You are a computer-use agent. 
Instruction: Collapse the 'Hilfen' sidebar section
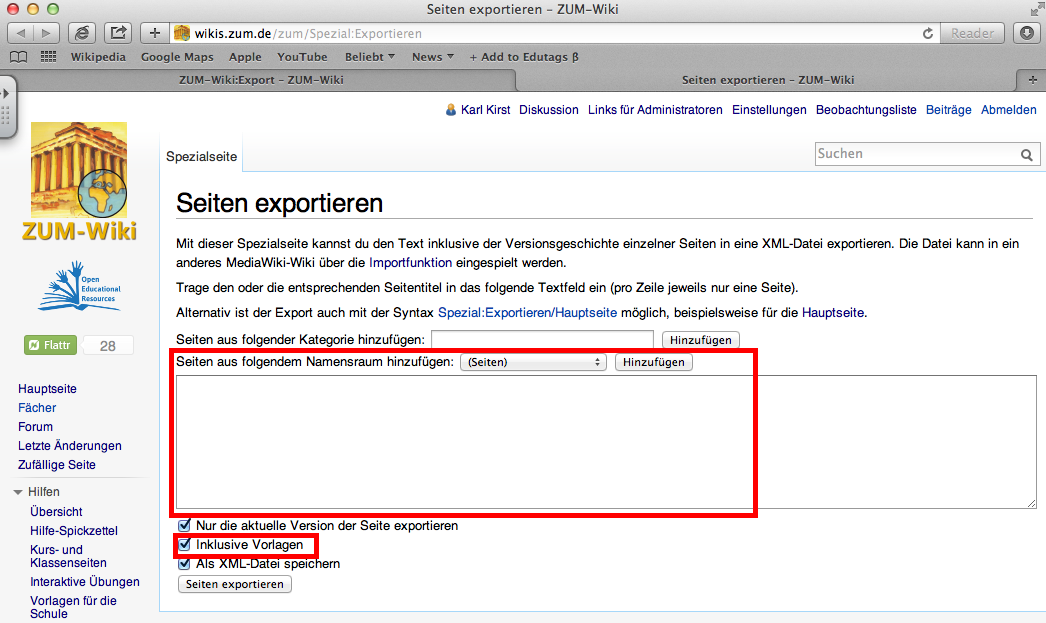(x=19, y=492)
